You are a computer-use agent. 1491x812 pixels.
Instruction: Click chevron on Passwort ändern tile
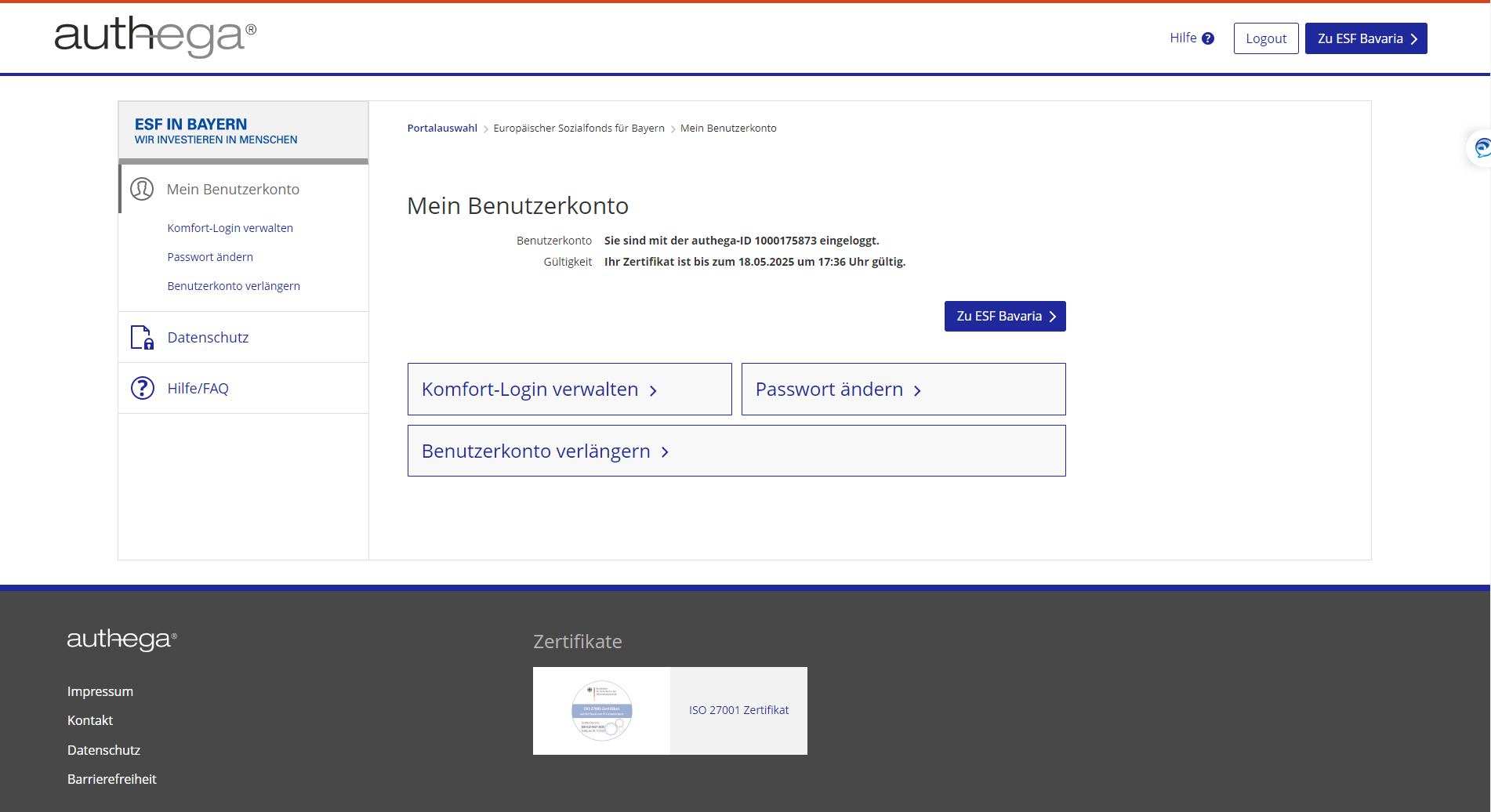[x=917, y=390]
